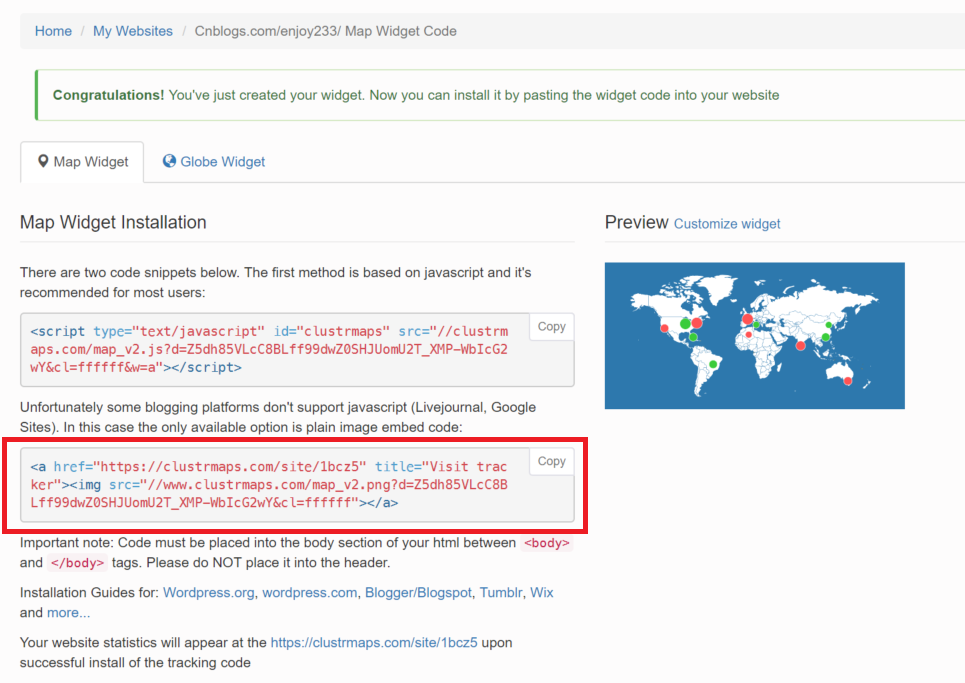This screenshot has height=683, width=965.
Task: Go to My Websites breadcrumb
Action: tap(133, 31)
